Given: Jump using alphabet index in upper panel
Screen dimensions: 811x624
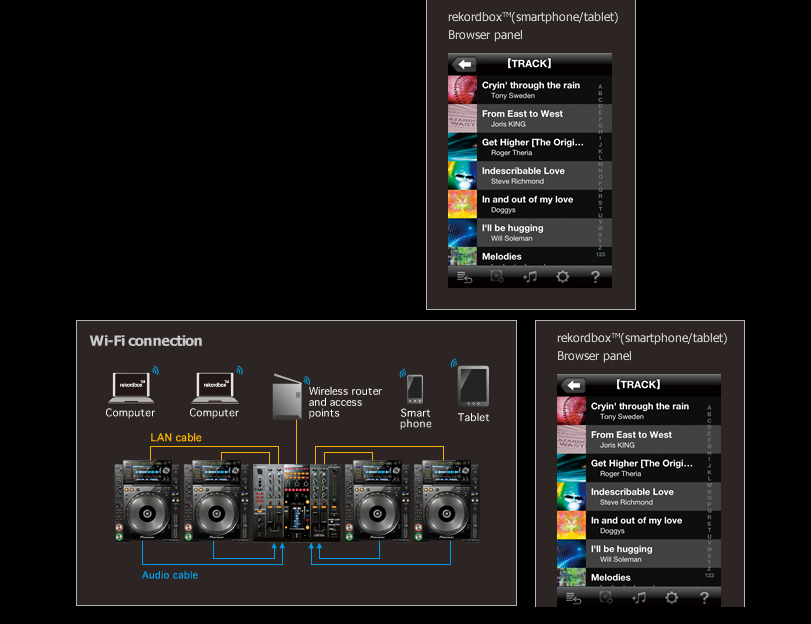Looking at the screenshot, I should tap(600, 171).
